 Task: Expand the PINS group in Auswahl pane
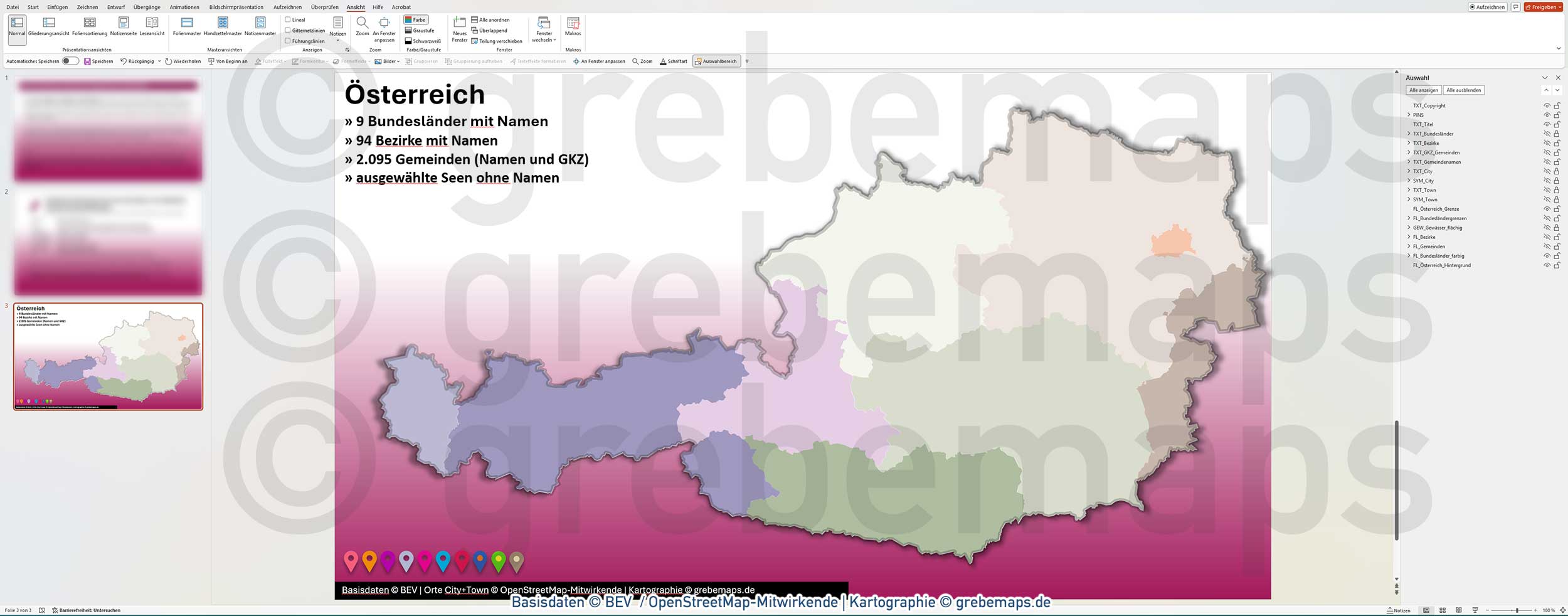(x=1409, y=115)
